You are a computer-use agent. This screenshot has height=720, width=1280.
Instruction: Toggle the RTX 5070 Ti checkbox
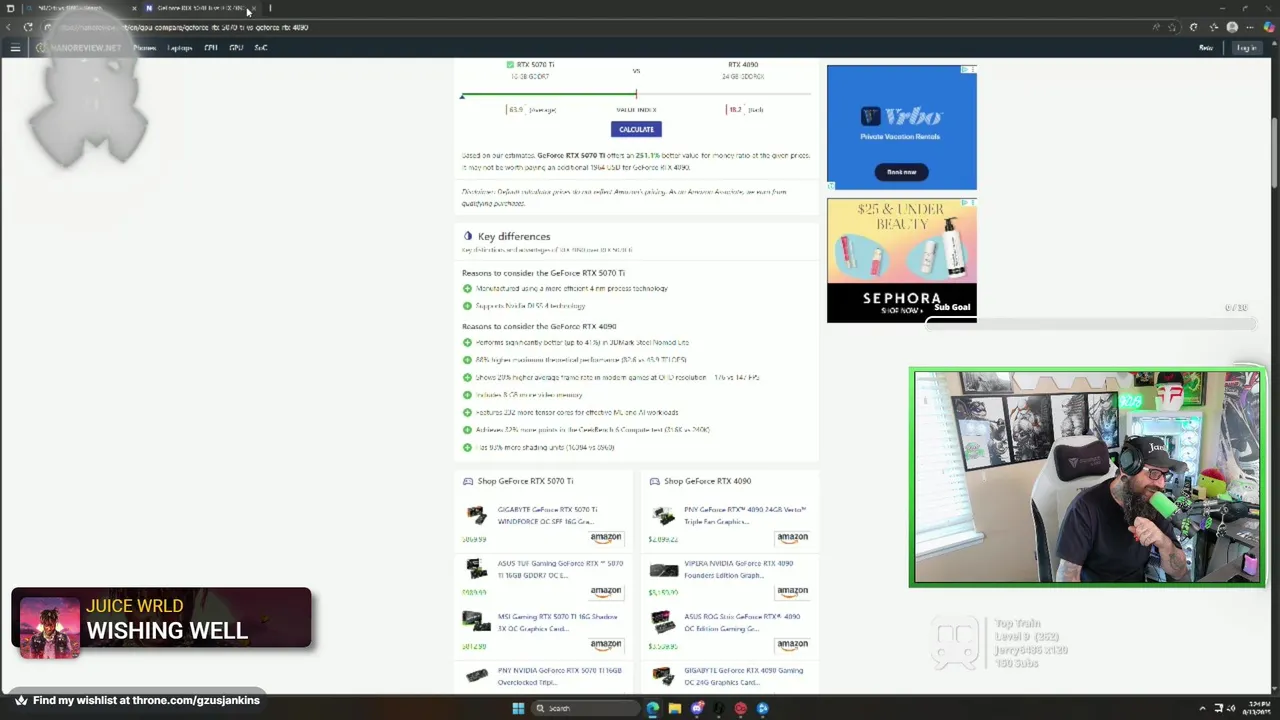[x=510, y=64]
